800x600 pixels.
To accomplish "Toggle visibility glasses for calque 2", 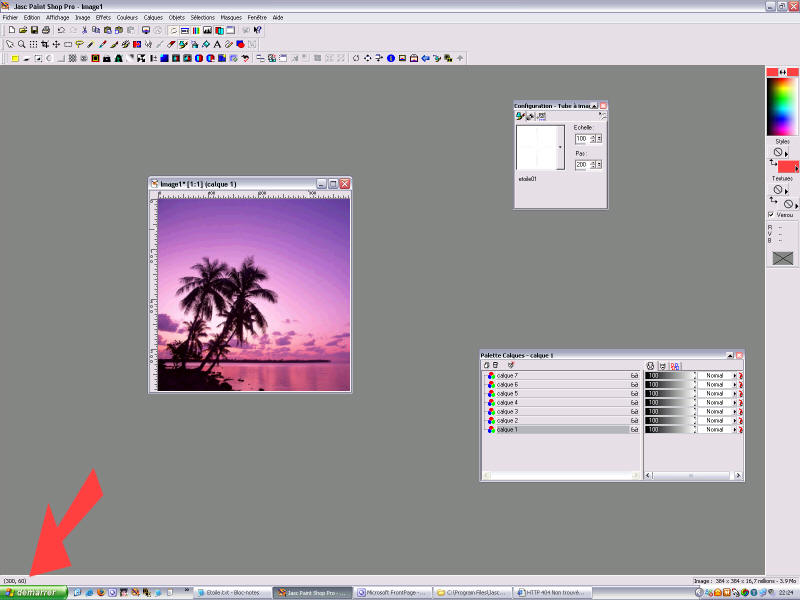I will pyautogui.click(x=634, y=420).
